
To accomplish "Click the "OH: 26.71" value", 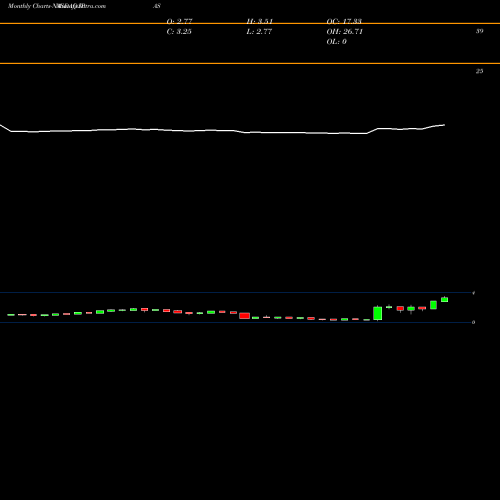I will tap(344, 31).
